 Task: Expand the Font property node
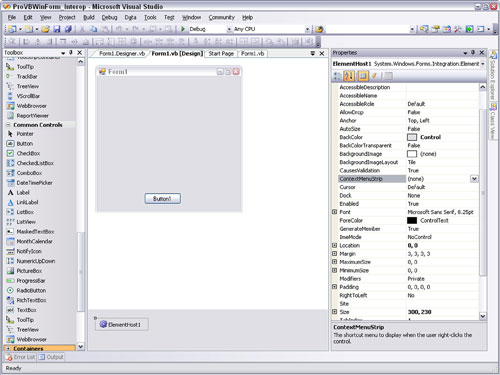point(335,212)
